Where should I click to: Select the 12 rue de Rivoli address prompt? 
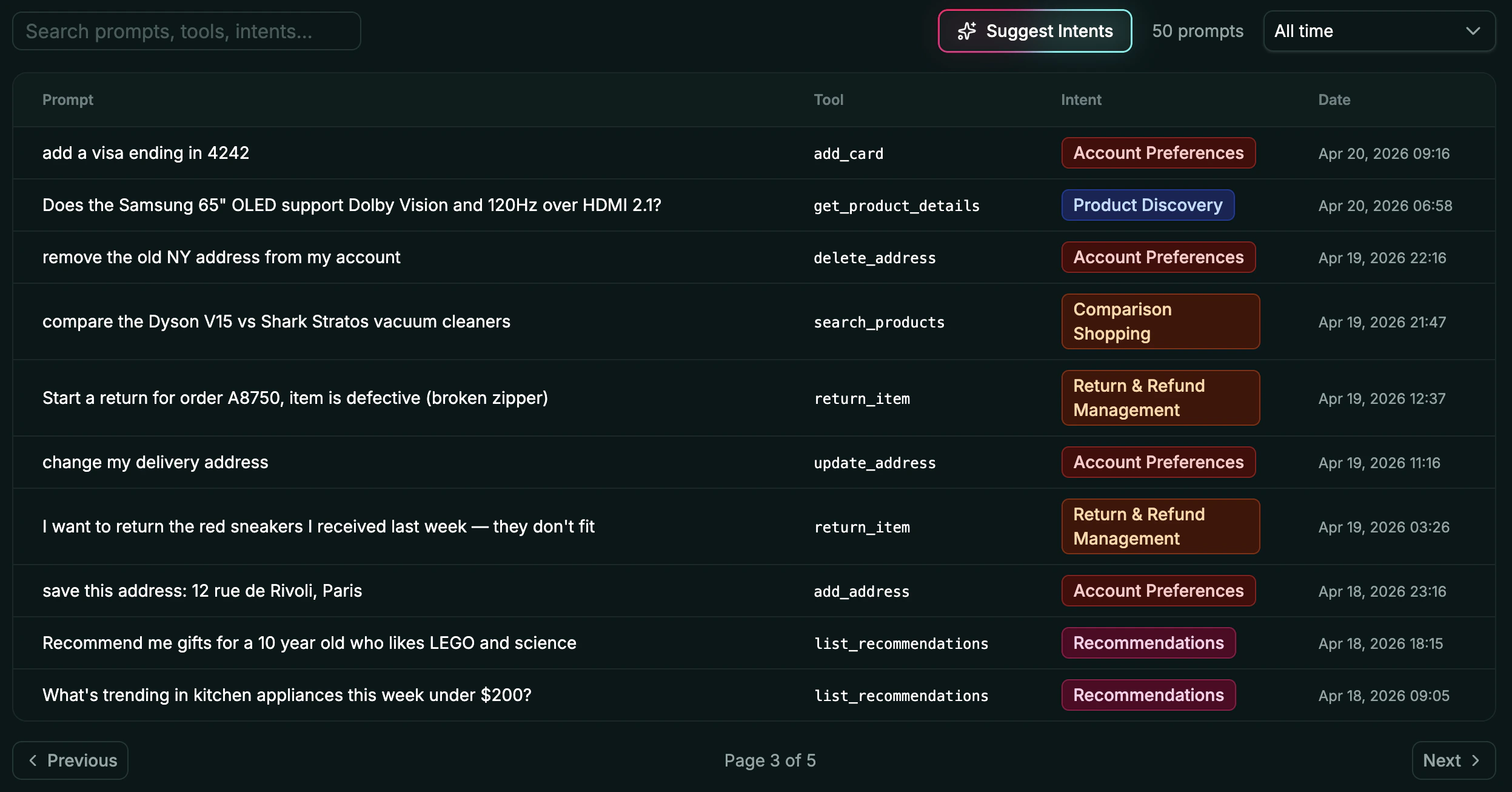click(202, 591)
